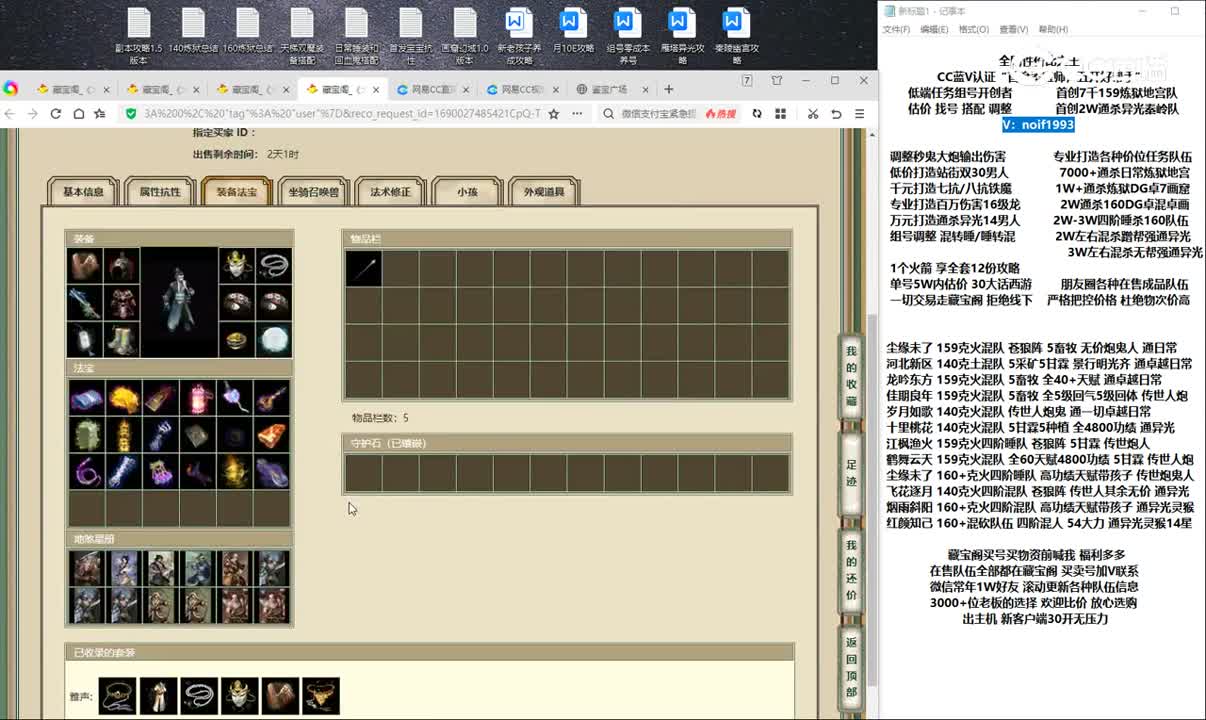Click the browser forward arrow
Screen dimensions: 1206x720
click(x=32, y=114)
